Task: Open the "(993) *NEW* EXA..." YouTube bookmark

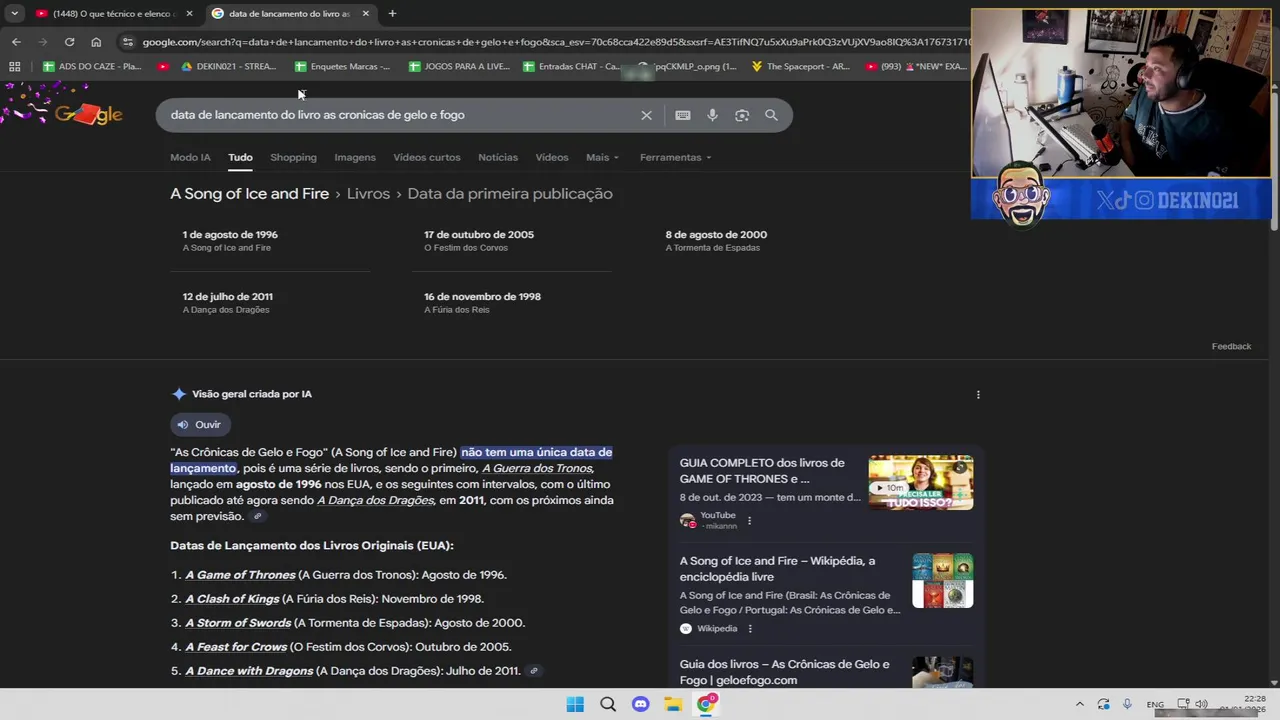Action: tap(916, 66)
